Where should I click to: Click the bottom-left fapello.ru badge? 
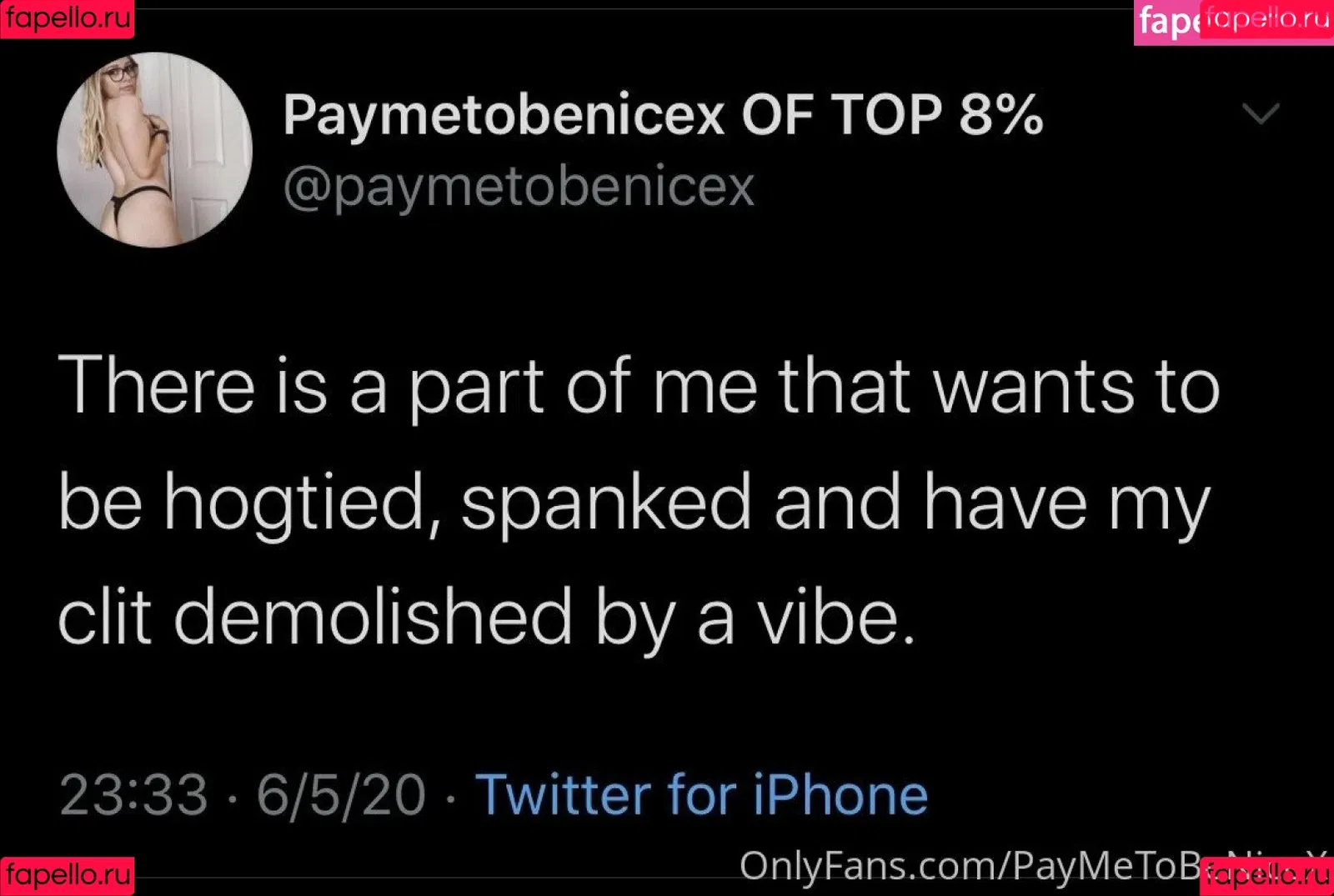pos(67,875)
